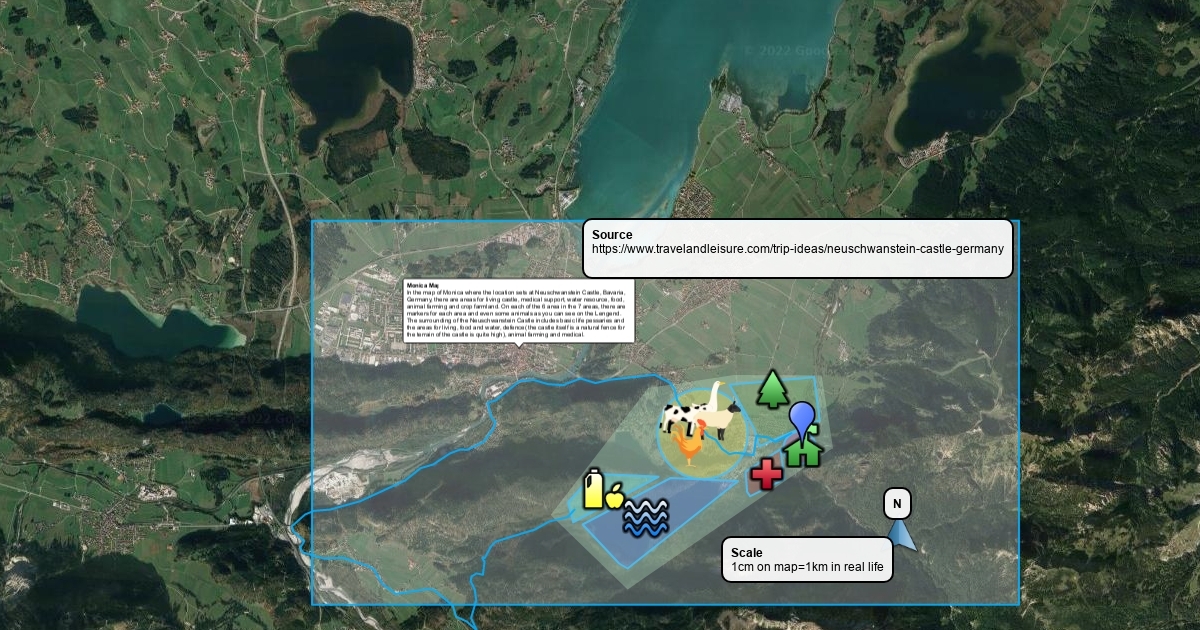Select the N compass label
The width and height of the screenshot is (1200, 630).
897,504
